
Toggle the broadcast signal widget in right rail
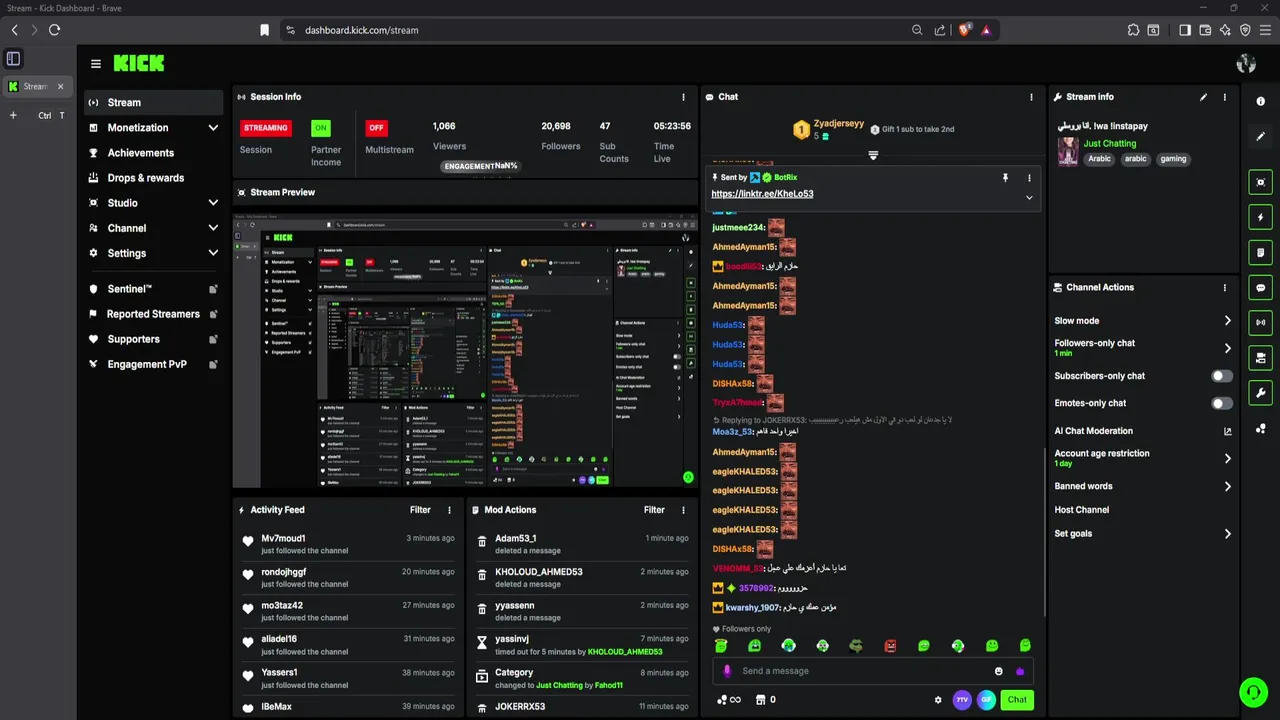[1260, 322]
